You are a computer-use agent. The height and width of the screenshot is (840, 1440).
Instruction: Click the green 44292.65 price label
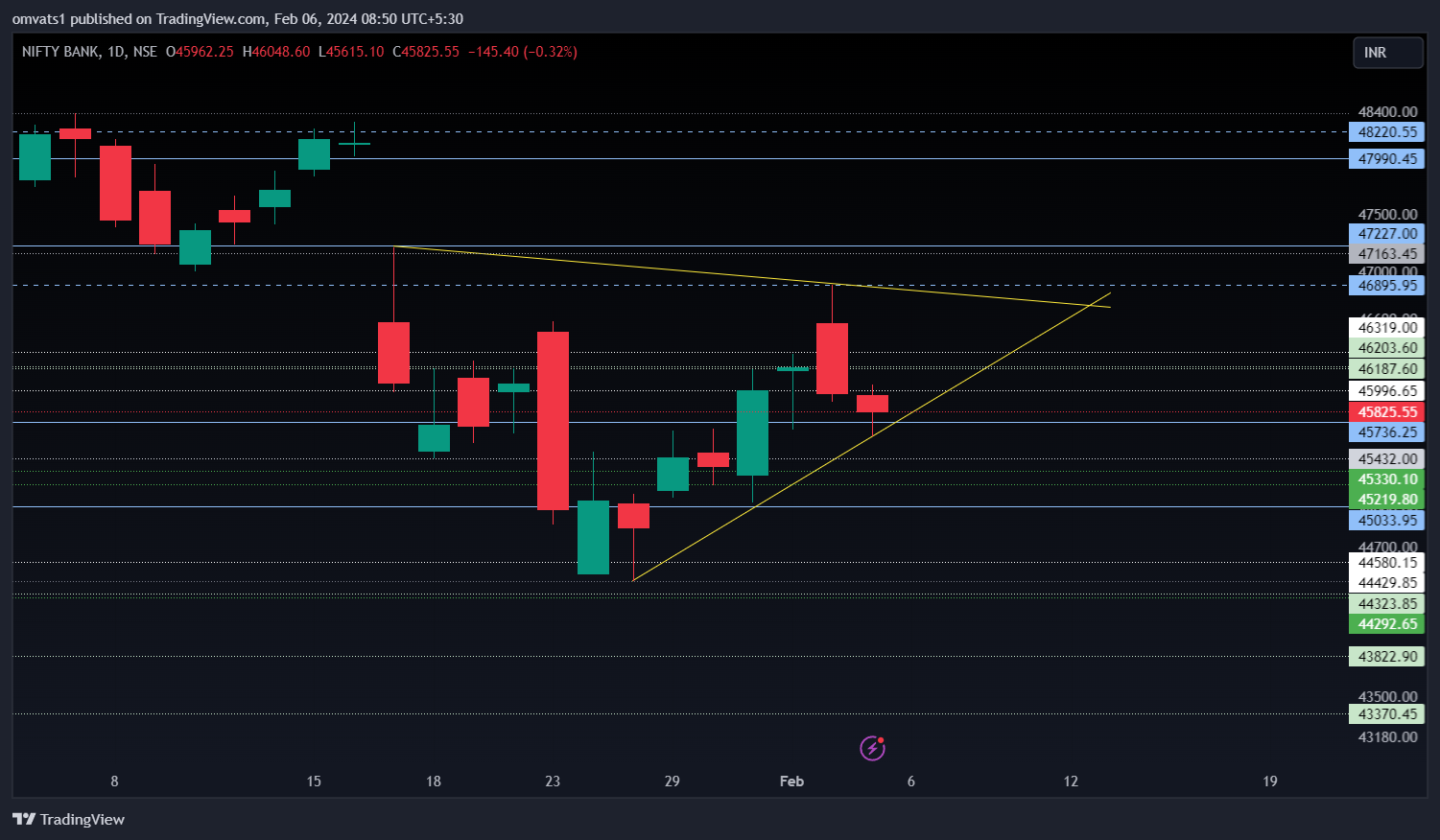1387,624
